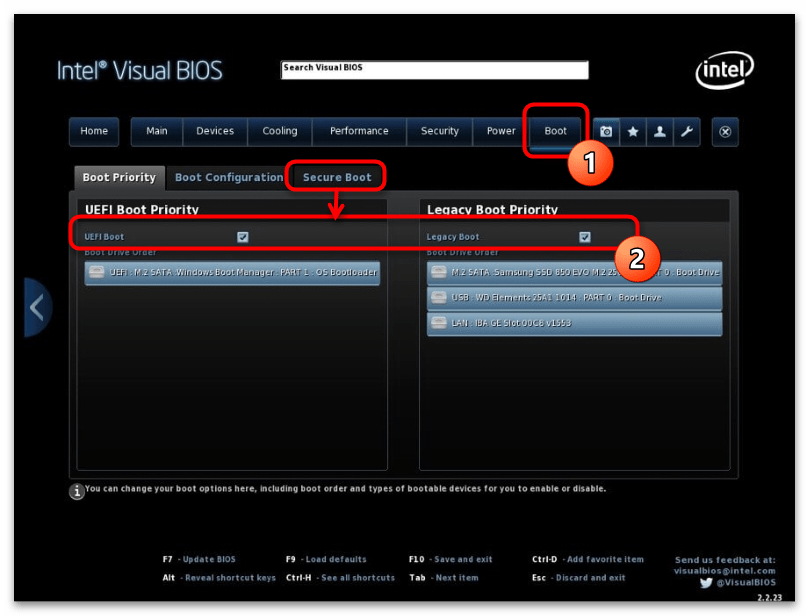Open favorites with the star icon
This screenshot has height=616, width=809.
pos(633,131)
